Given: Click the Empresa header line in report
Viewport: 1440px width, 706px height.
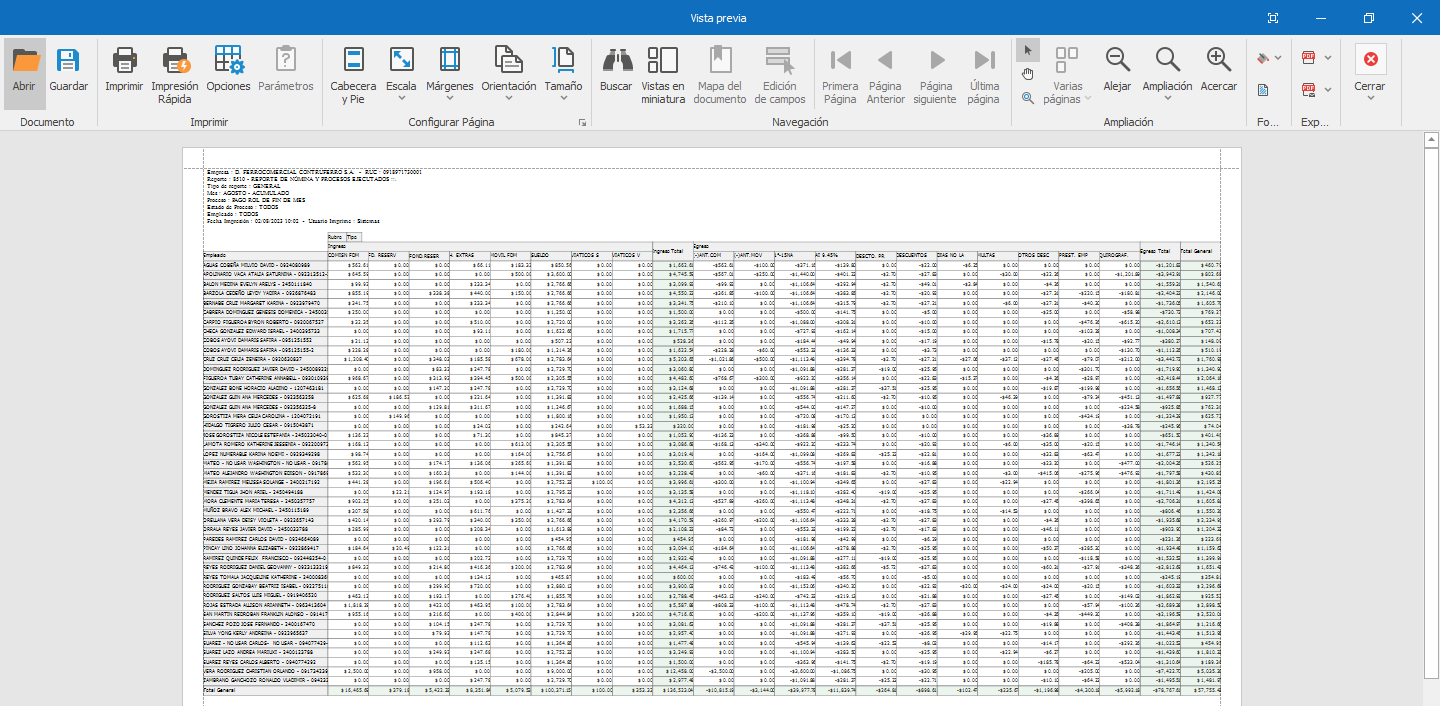Looking at the screenshot, I should pos(313,172).
